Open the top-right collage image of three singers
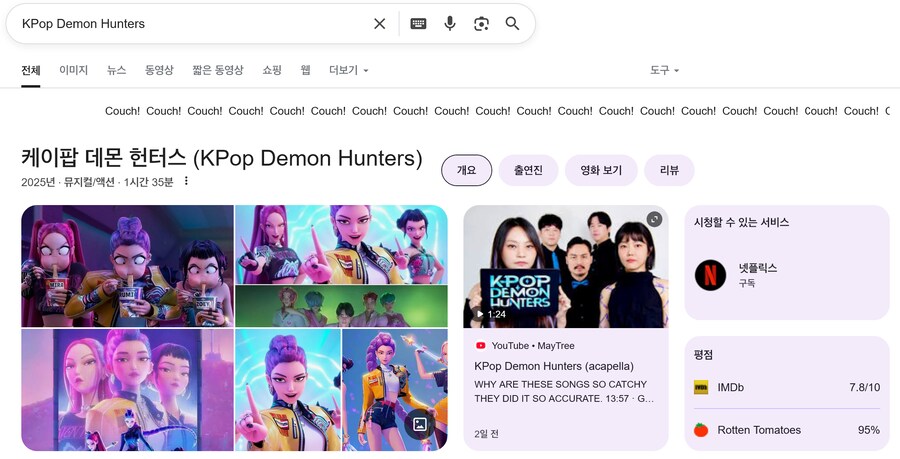Viewport: 900px width, 459px height. point(342,244)
